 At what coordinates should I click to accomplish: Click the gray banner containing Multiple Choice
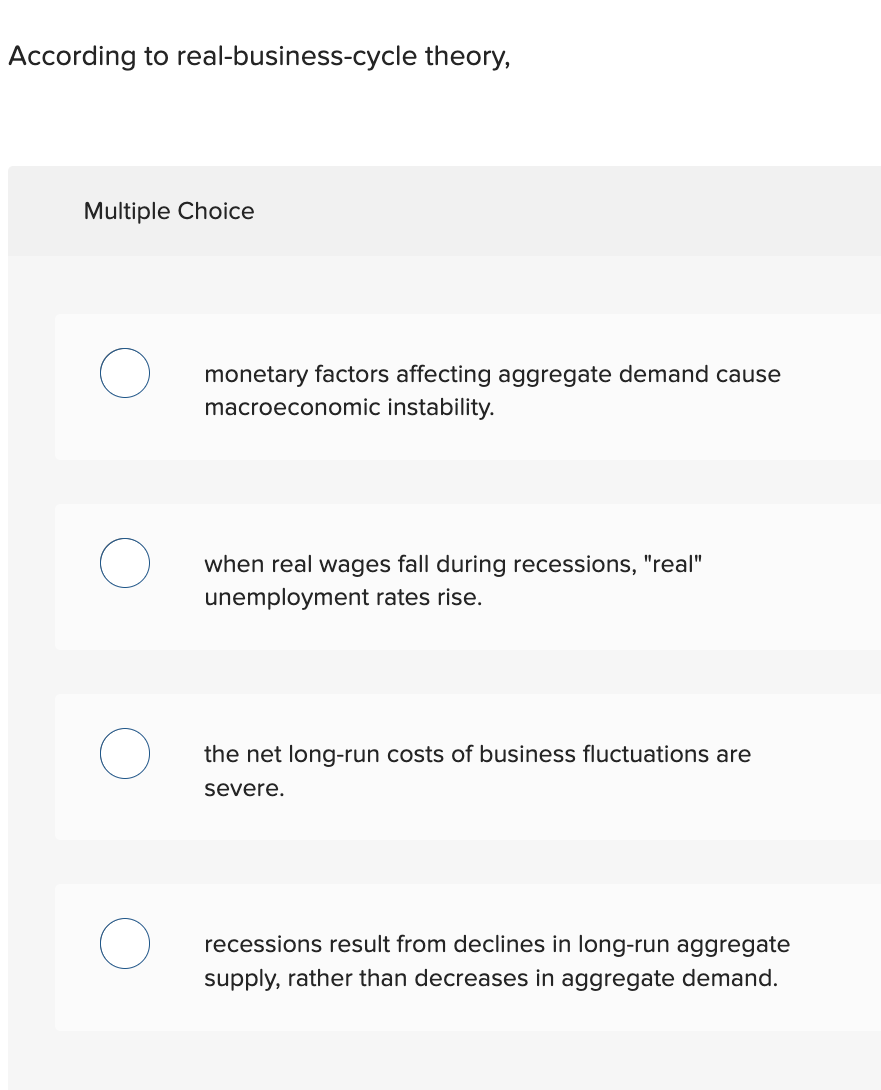[440, 211]
